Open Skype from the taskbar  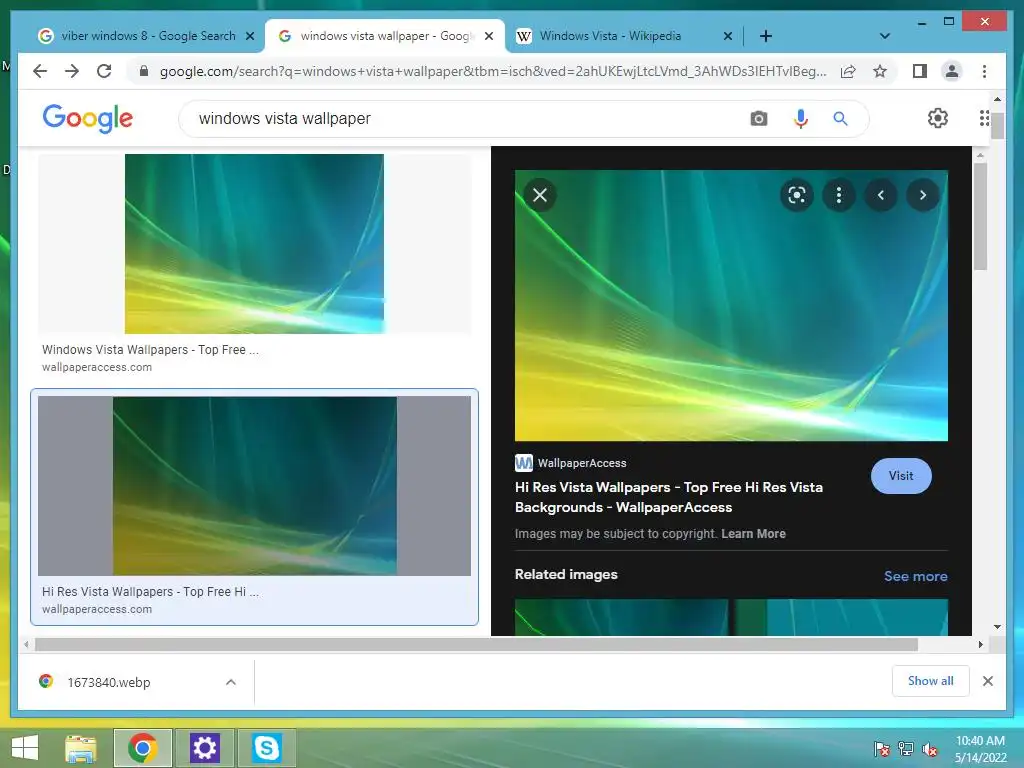tap(266, 748)
